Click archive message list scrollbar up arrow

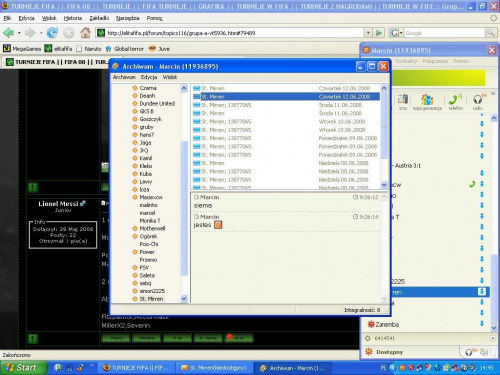pyautogui.click(x=384, y=88)
